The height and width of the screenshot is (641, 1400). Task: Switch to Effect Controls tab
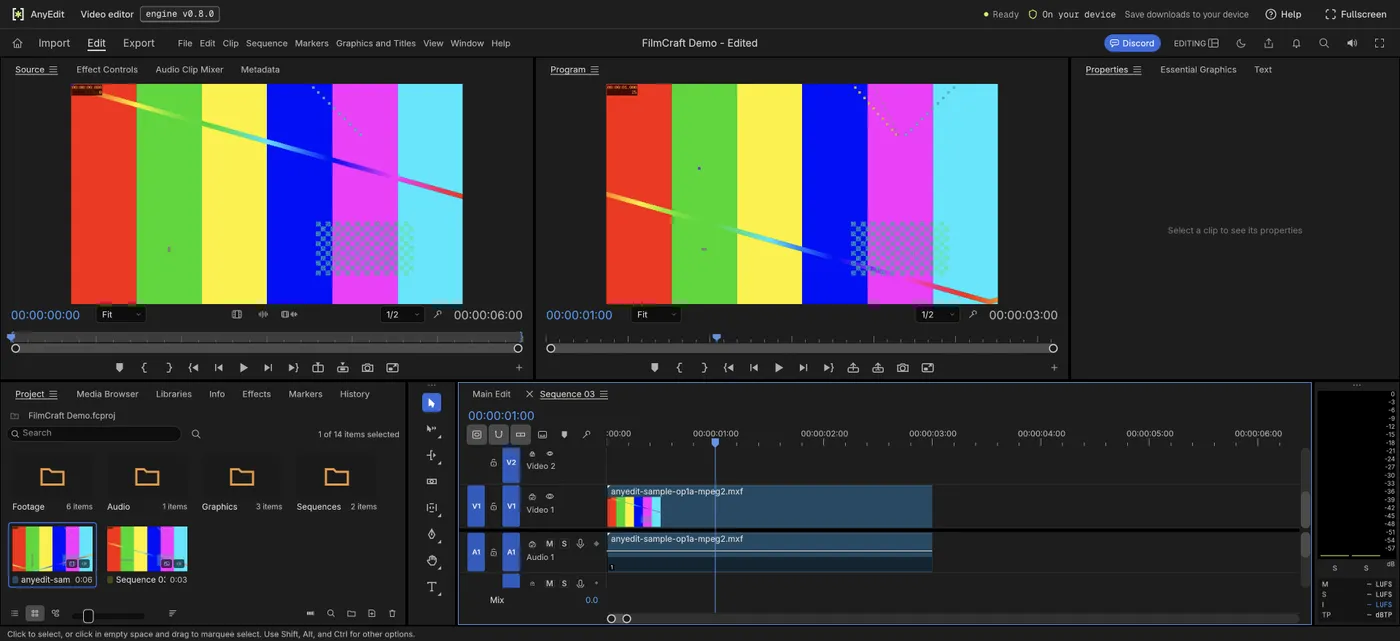pyautogui.click(x=107, y=70)
